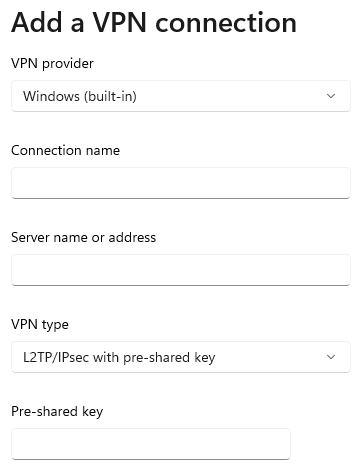Click the Connection name input field

tap(181, 183)
